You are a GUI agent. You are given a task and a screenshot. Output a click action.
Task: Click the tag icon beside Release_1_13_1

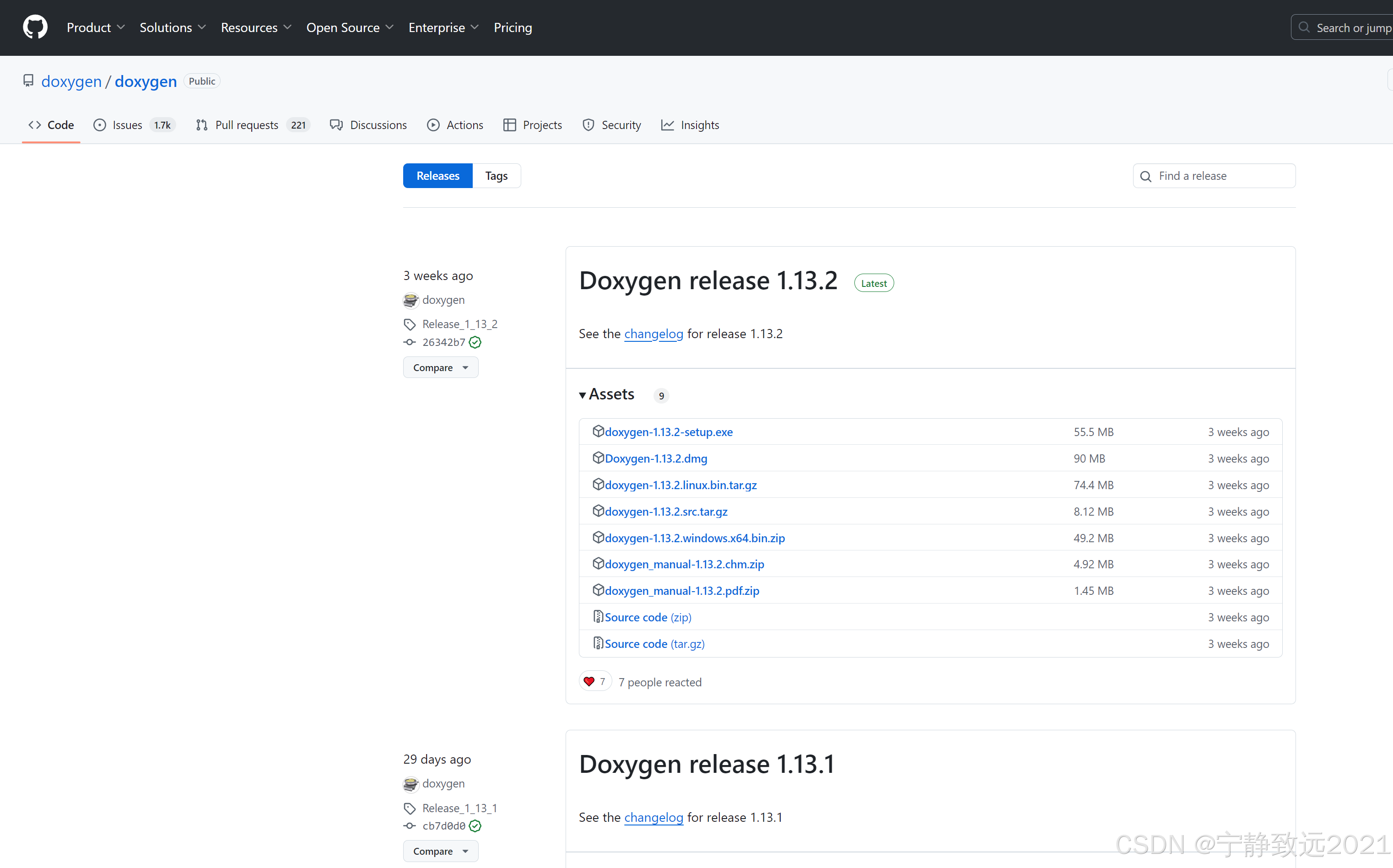point(410,809)
